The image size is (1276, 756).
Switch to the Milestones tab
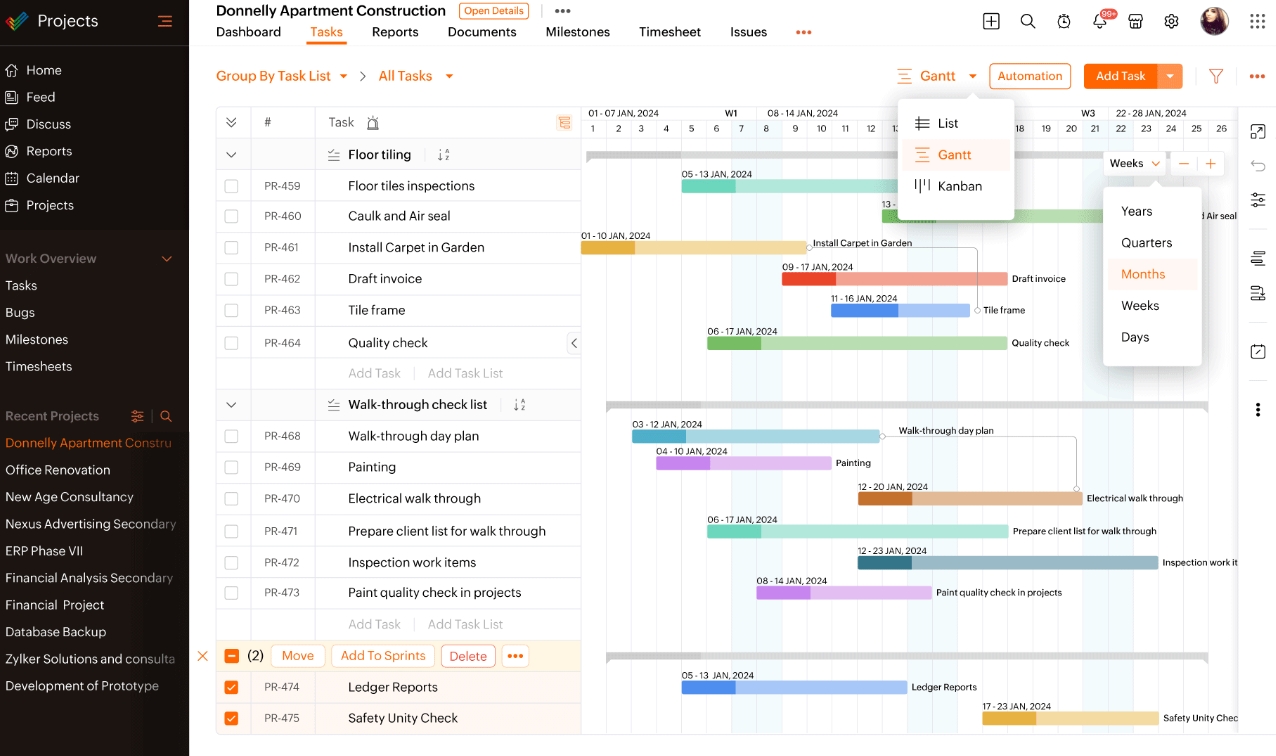[x=577, y=32]
